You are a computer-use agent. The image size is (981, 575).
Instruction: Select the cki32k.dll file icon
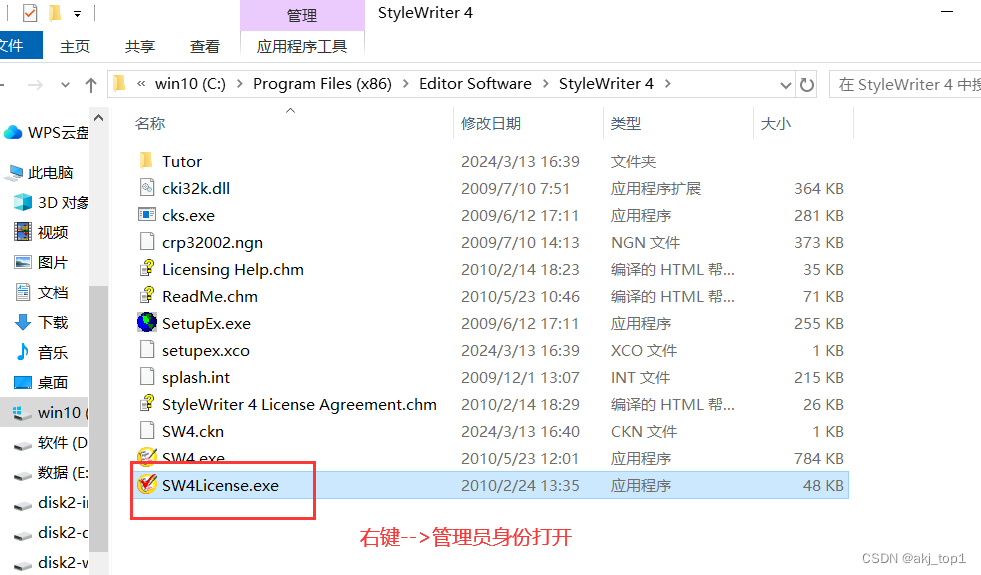coord(146,188)
